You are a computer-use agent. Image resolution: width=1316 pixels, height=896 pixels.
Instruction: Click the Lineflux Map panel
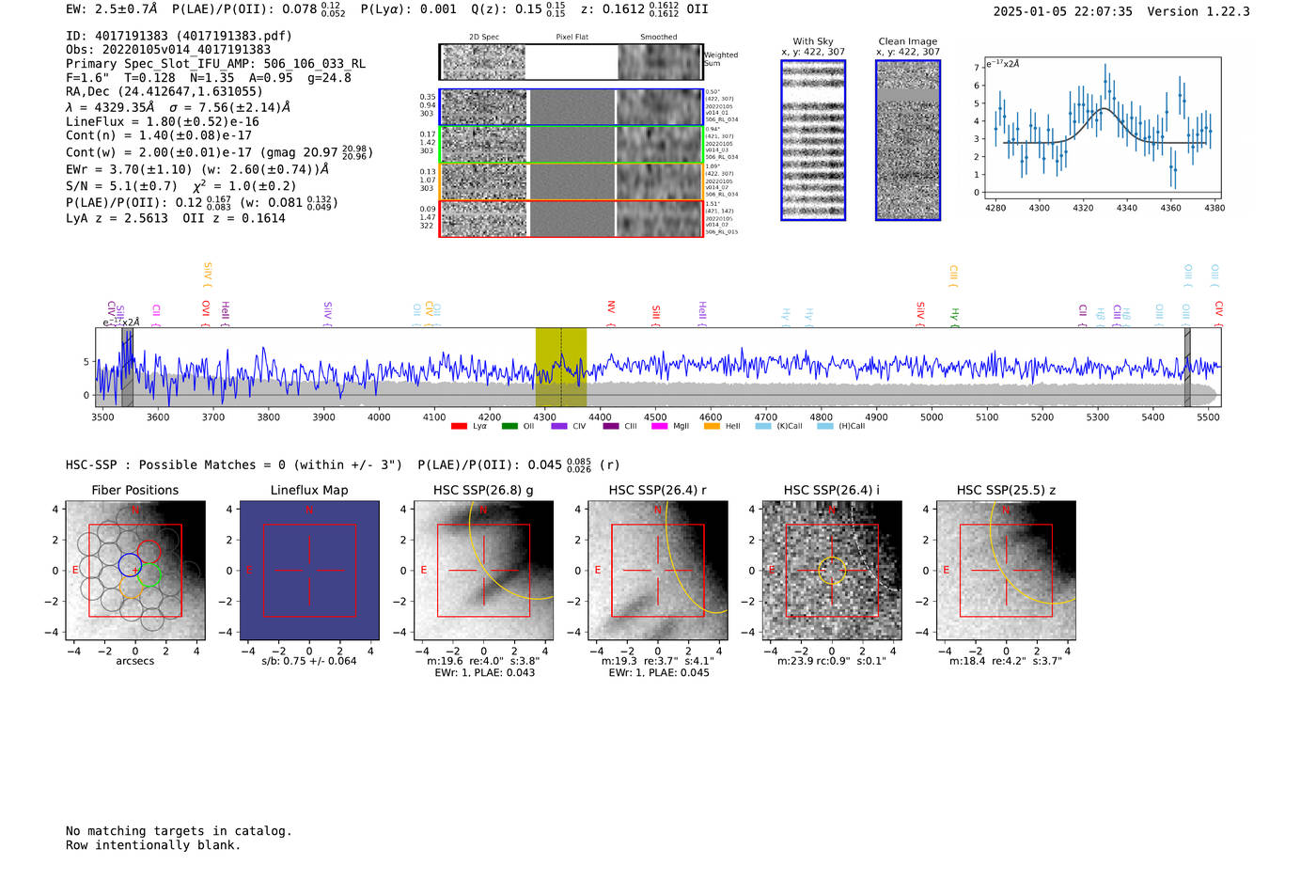pos(309,570)
